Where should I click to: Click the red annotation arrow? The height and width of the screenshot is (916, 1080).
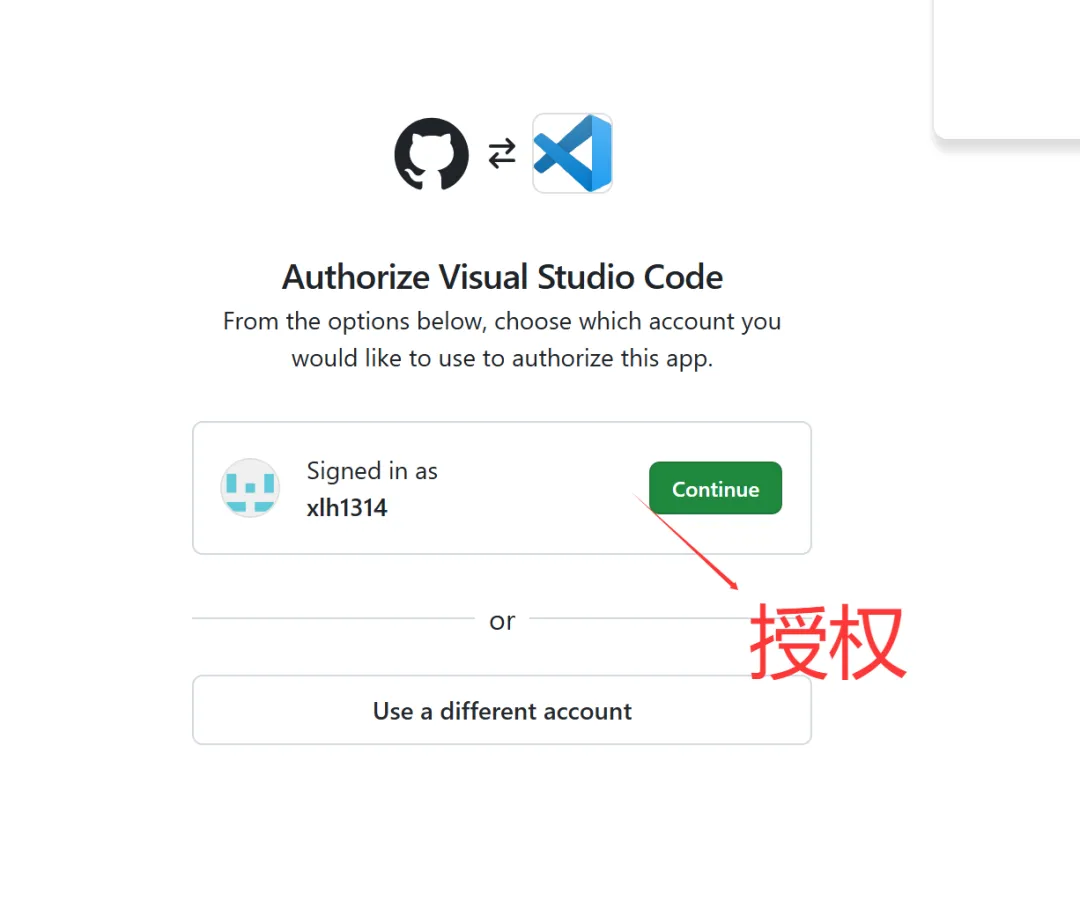point(685,541)
